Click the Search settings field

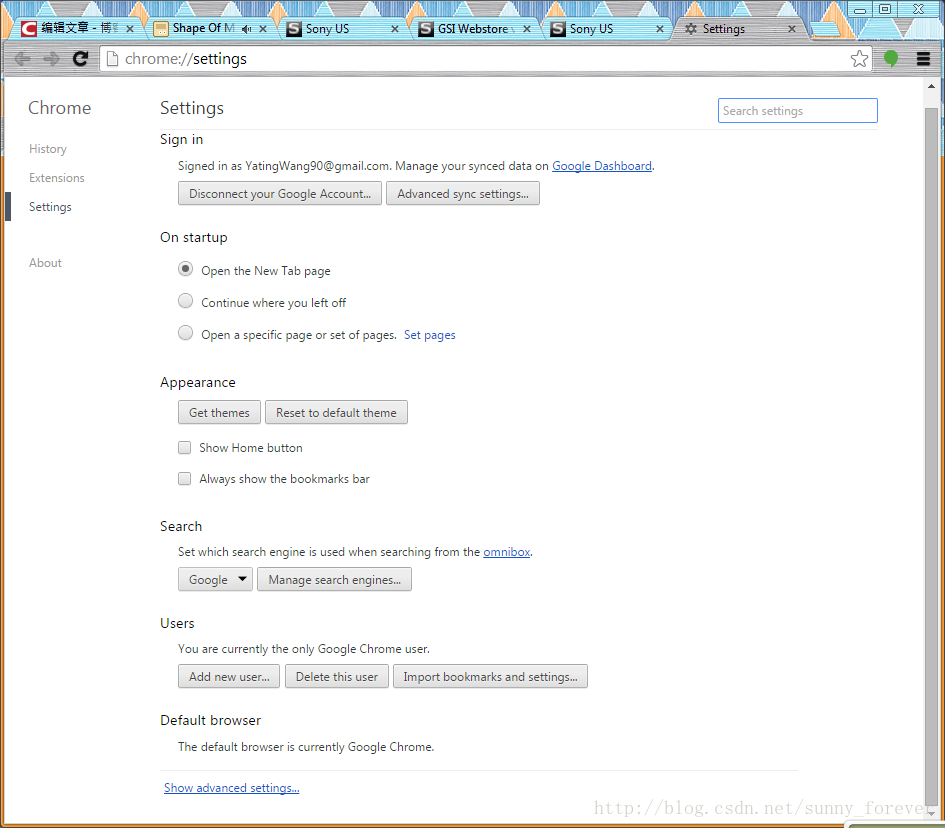point(797,110)
